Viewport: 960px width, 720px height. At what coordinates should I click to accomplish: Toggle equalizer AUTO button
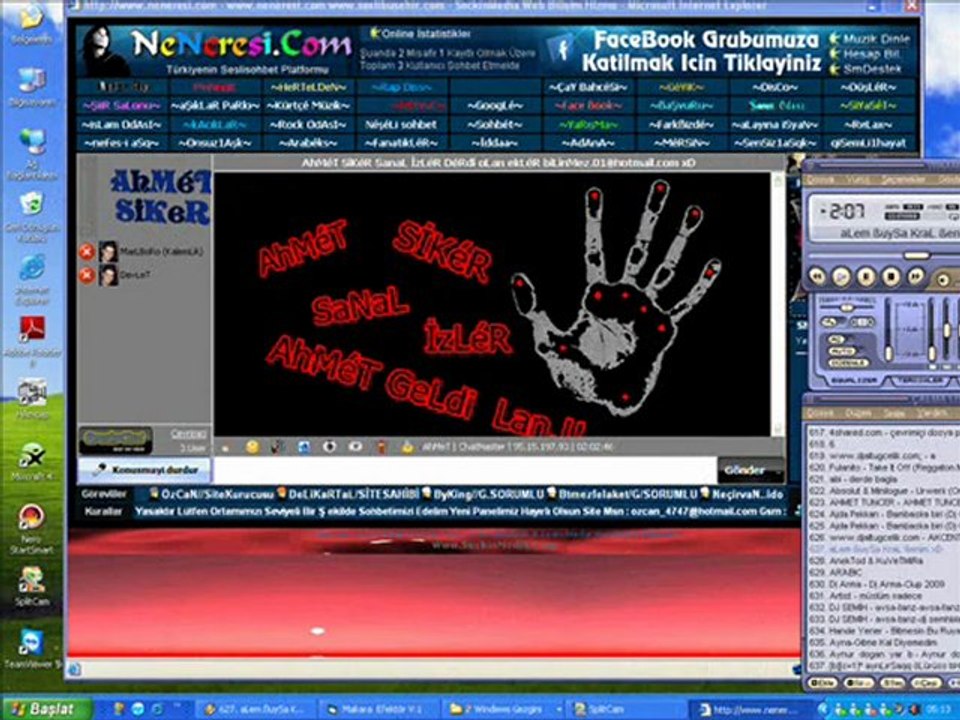click(841, 352)
